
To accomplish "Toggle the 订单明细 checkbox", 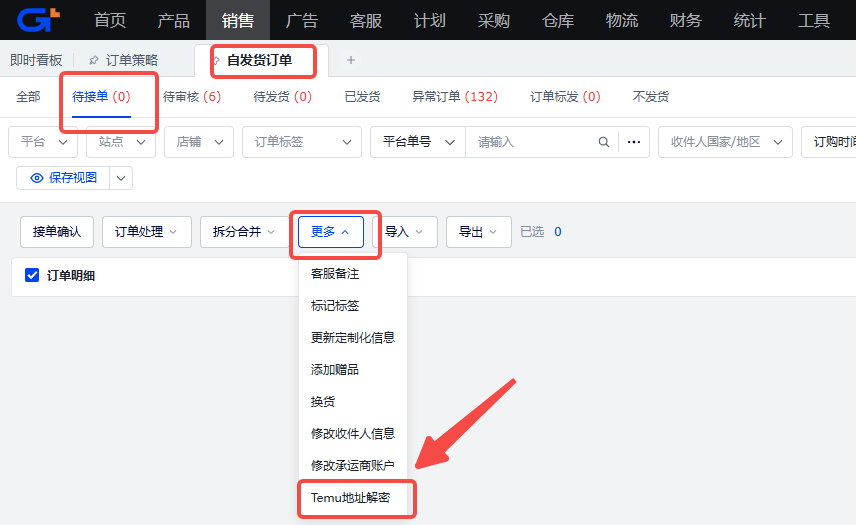I will (x=32, y=275).
